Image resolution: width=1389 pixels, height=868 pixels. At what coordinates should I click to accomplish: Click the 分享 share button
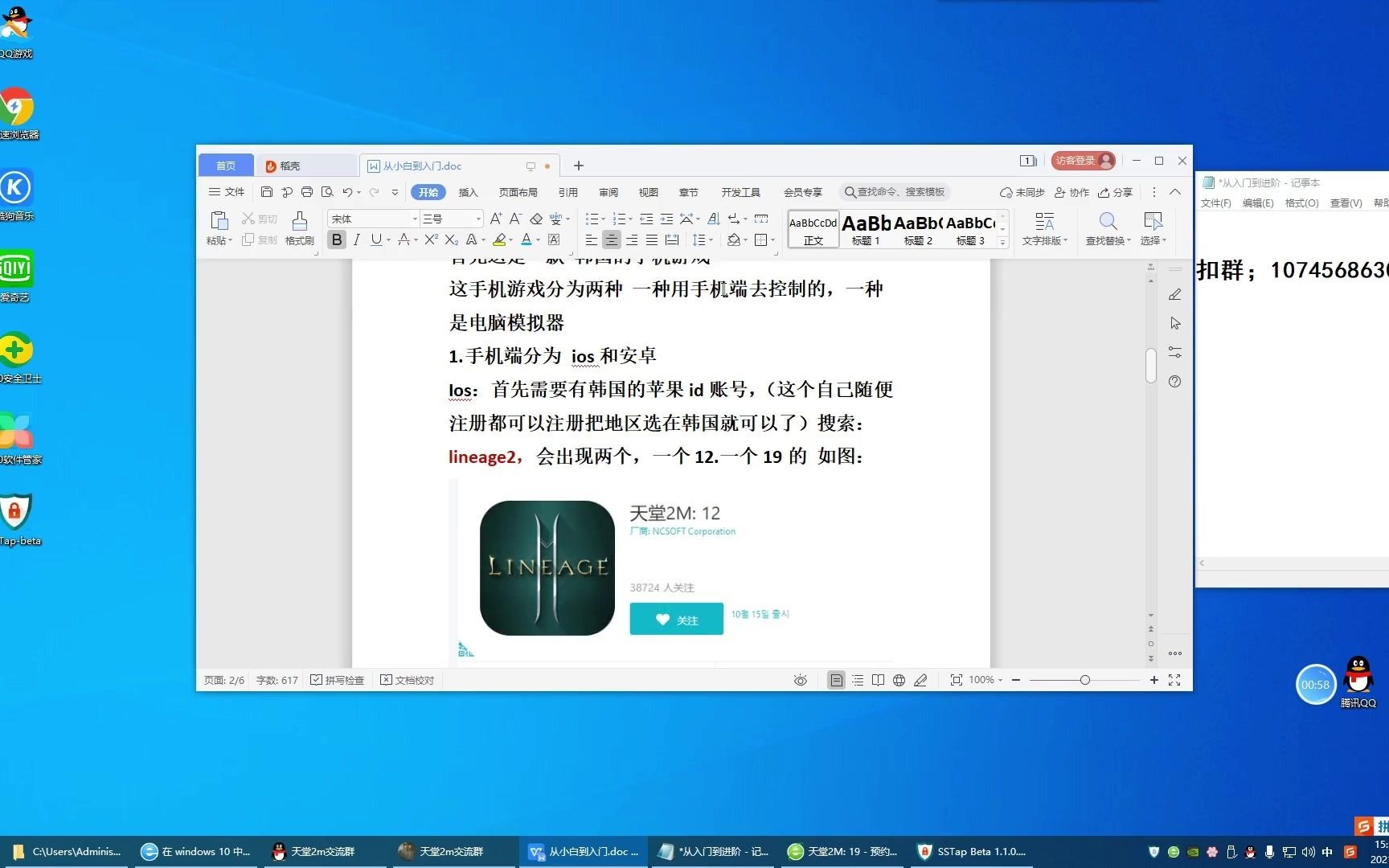1116,192
